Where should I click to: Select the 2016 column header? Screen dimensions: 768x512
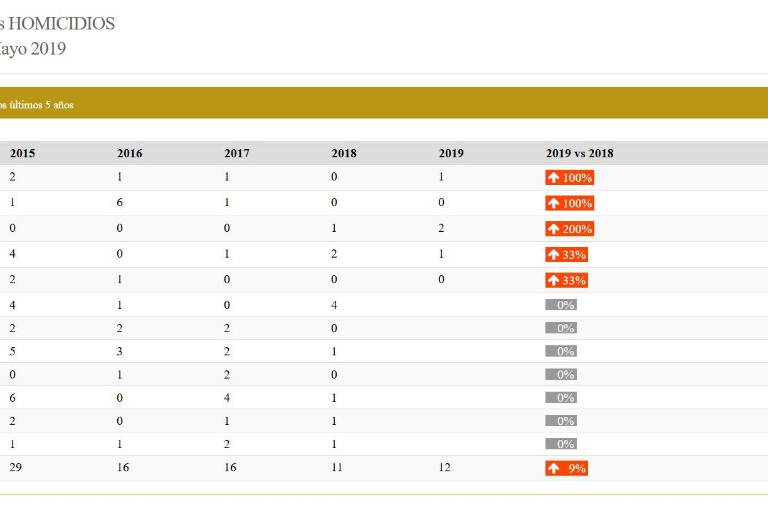(130, 153)
